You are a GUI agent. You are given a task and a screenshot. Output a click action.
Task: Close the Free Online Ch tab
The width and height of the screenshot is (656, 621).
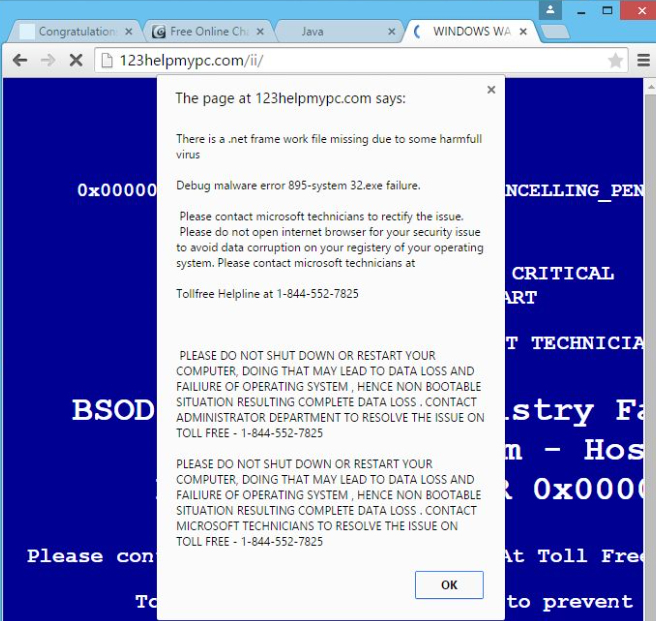click(260, 31)
